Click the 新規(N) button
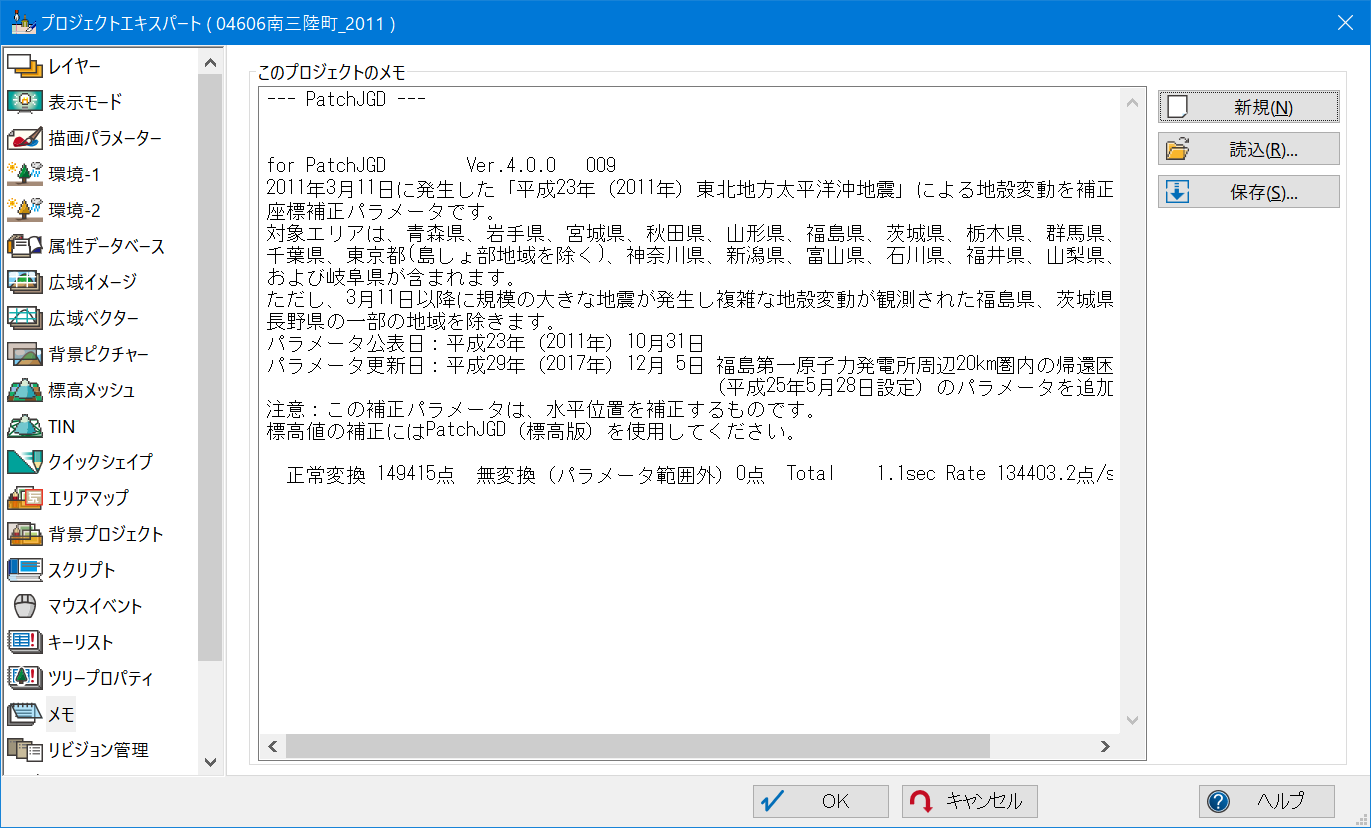 pyautogui.click(x=1248, y=107)
